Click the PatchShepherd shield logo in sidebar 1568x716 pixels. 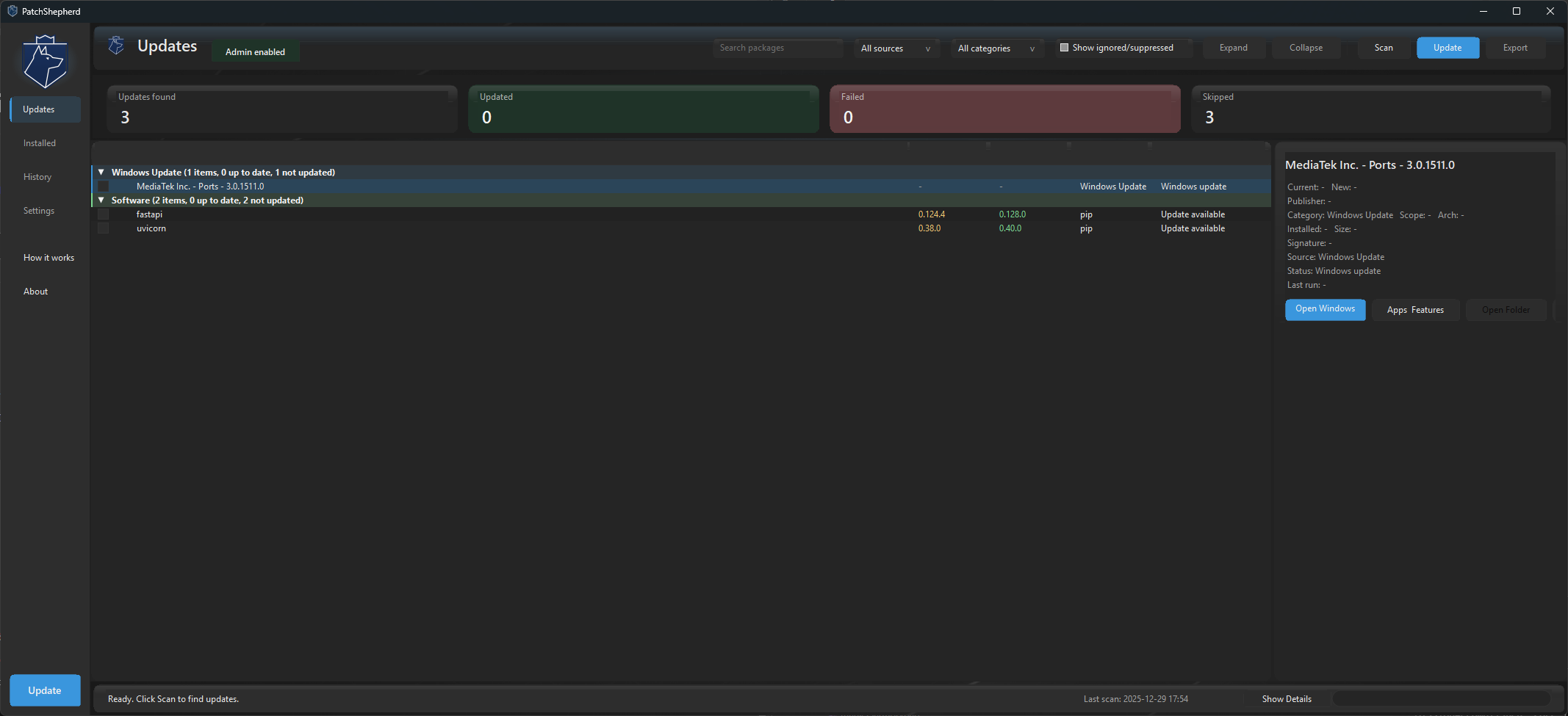coord(44,61)
